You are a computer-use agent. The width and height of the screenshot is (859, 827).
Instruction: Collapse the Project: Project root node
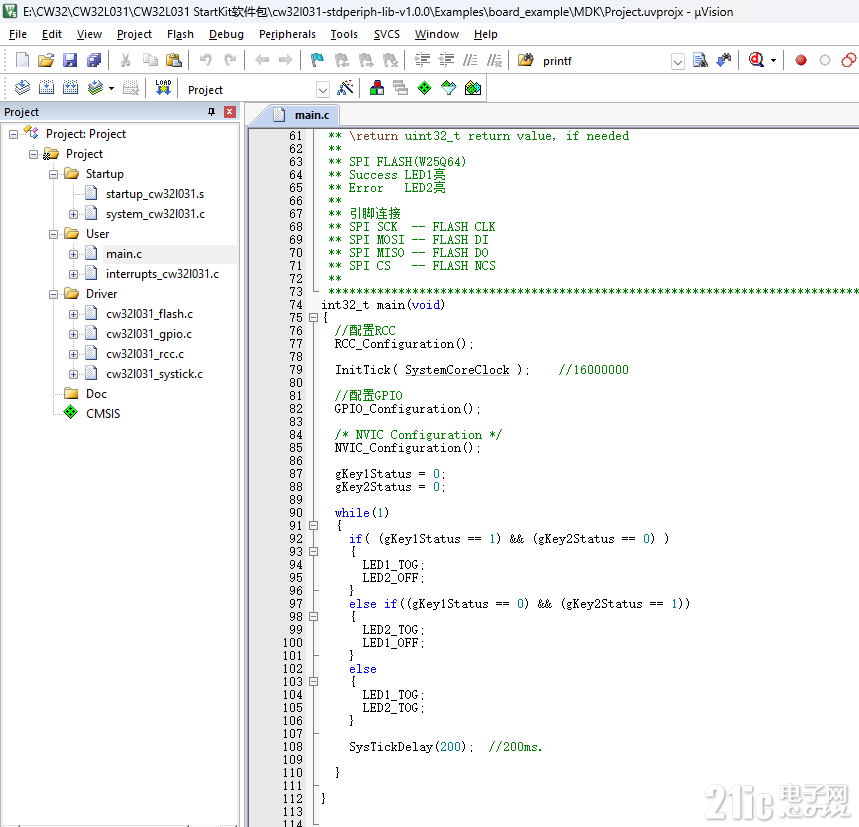[13, 134]
